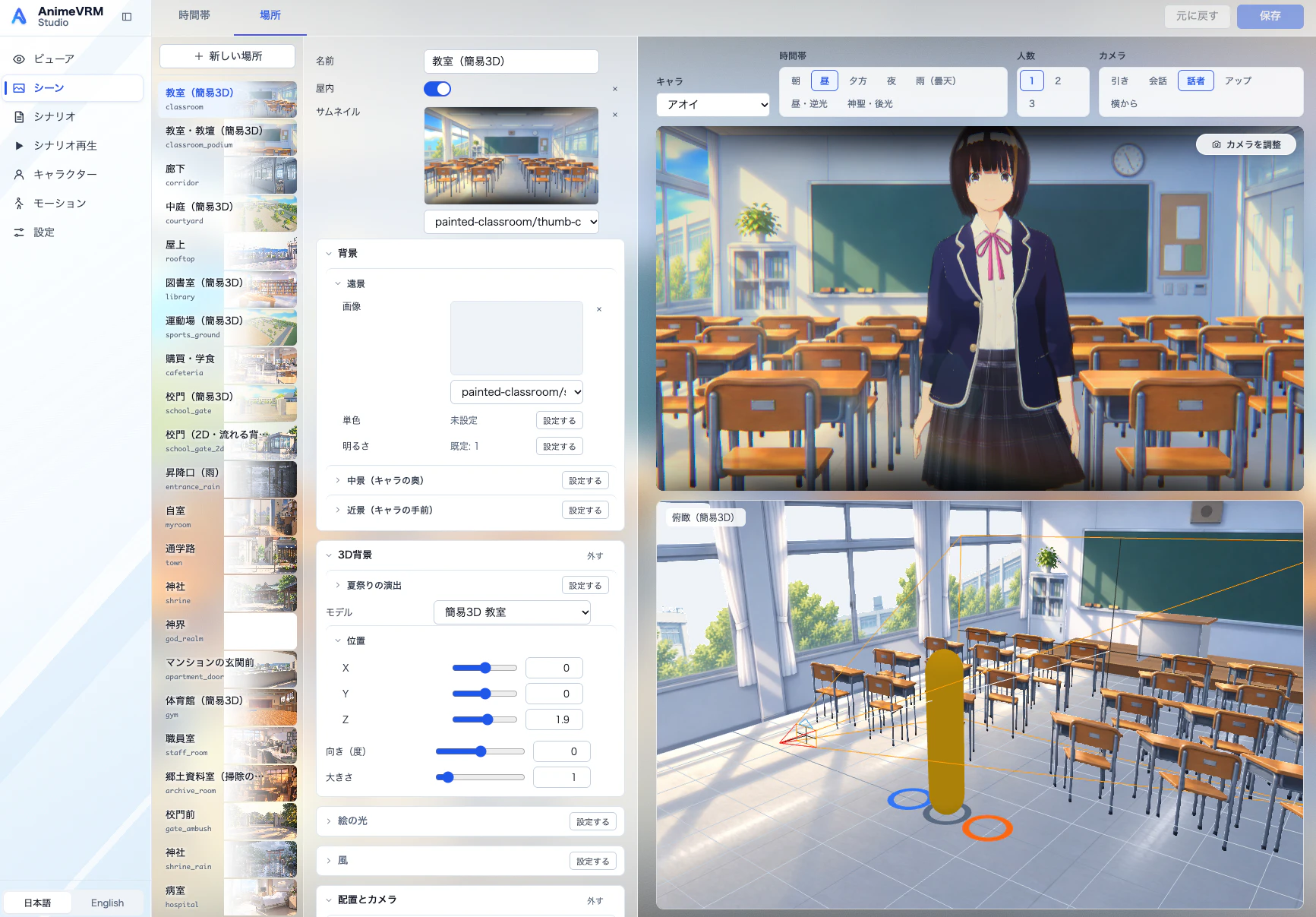This screenshot has height=917, width=1316.
Task: Click 外す in the 3D背景 header
Action: 595,556
